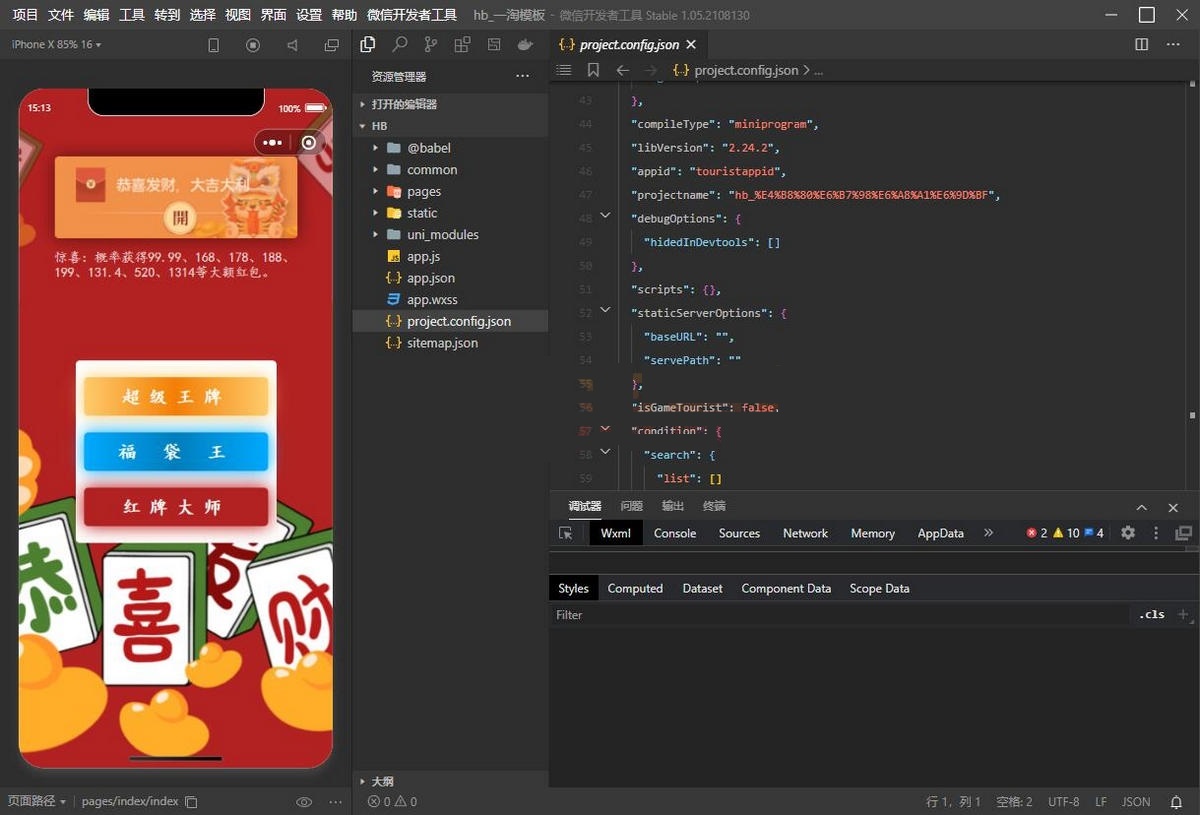Screen dimensions: 1200x815
Task: Click the simulator stop/record circle icon
Action: pyautogui.click(x=253, y=45)
